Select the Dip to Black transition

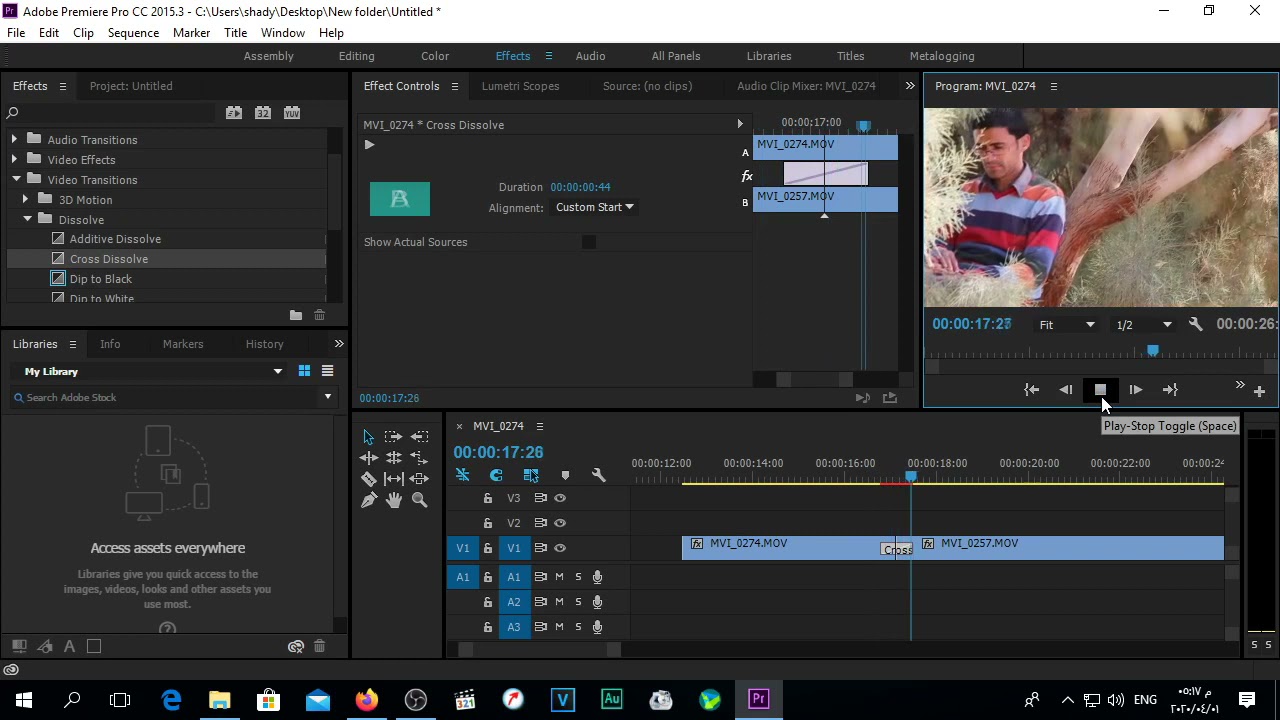tap(100, 279)
